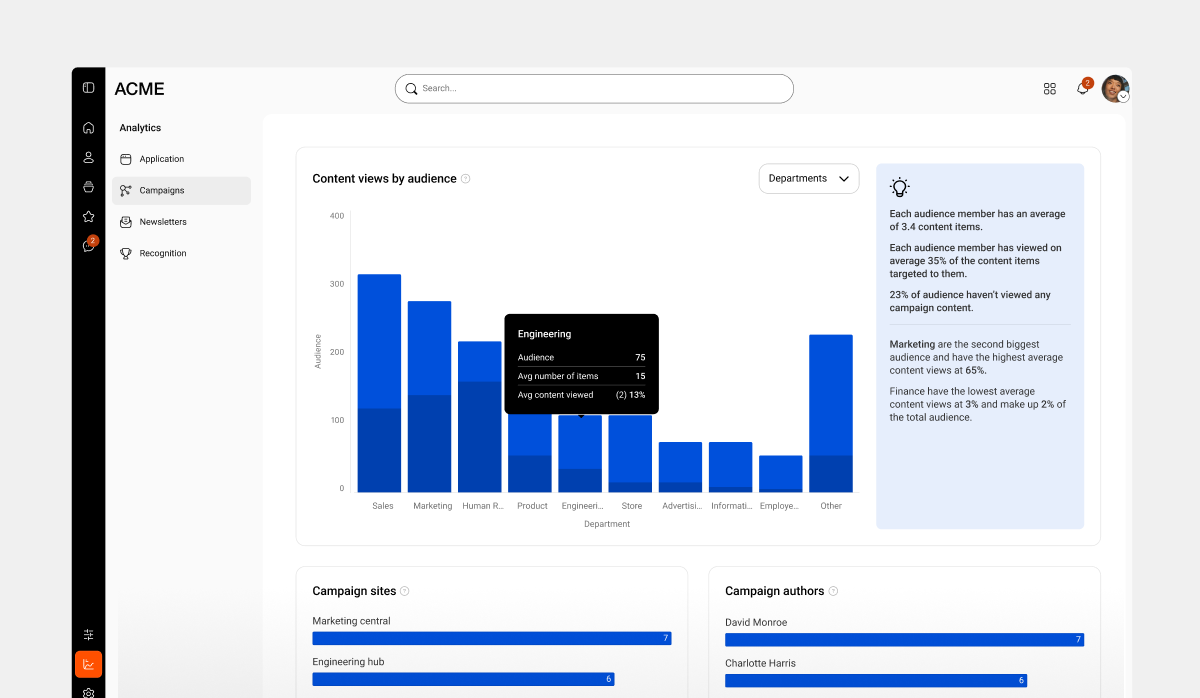Expand the user avatar chevron menu

pyautogui.click(x=1124, y=96)
